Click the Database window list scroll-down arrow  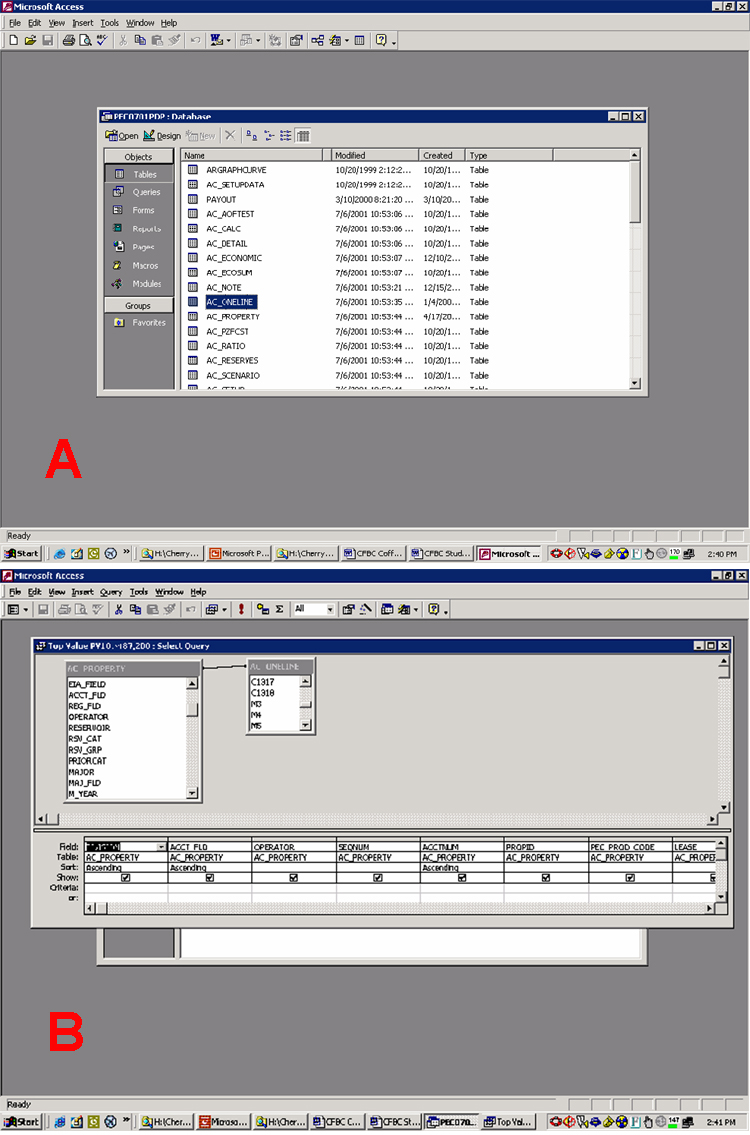[x=635, y=384]
